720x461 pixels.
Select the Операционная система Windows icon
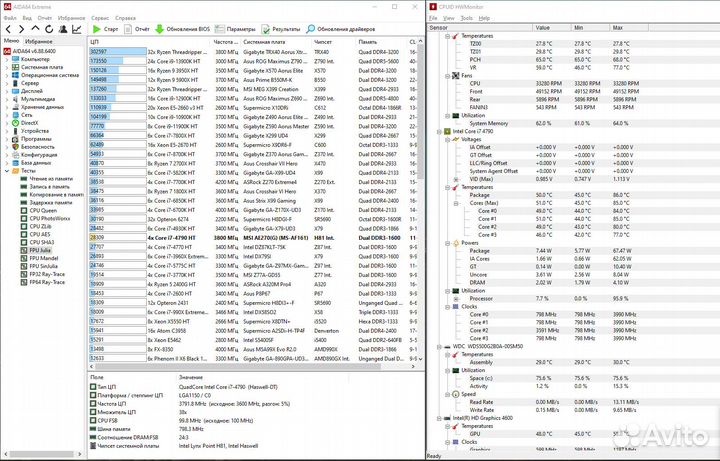tap(16, 75)
